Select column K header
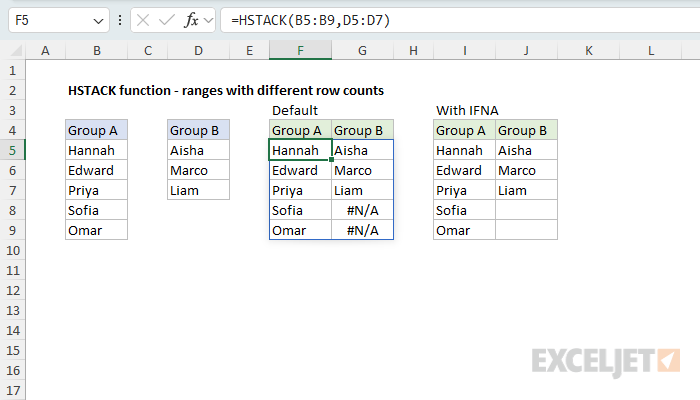 pyautogui.click(x=588, y=50)
